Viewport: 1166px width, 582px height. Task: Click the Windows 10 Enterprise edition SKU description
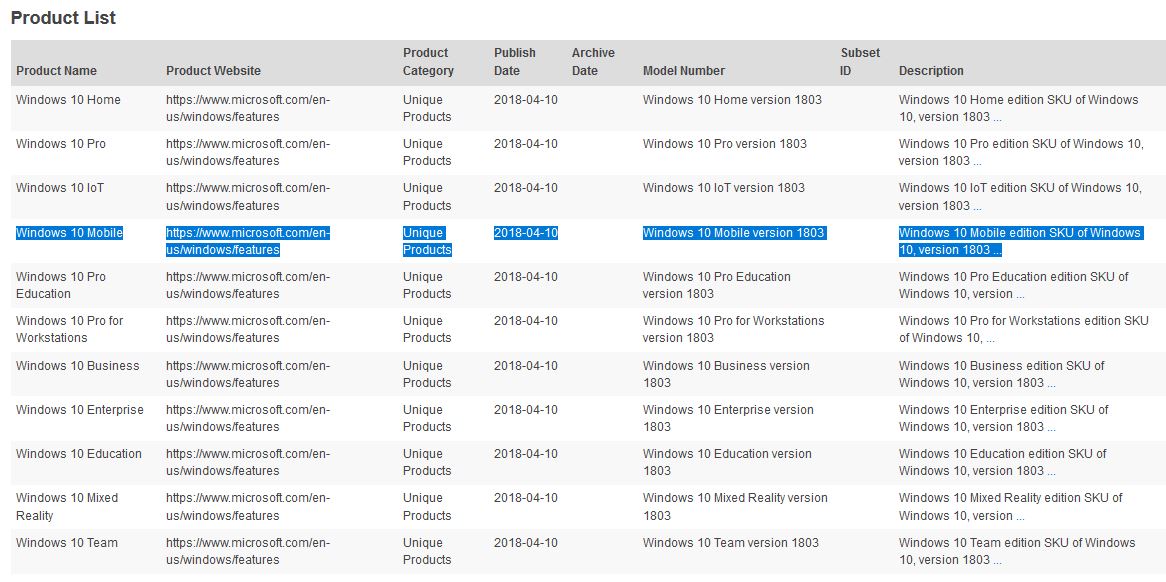tap(1004, 418)
